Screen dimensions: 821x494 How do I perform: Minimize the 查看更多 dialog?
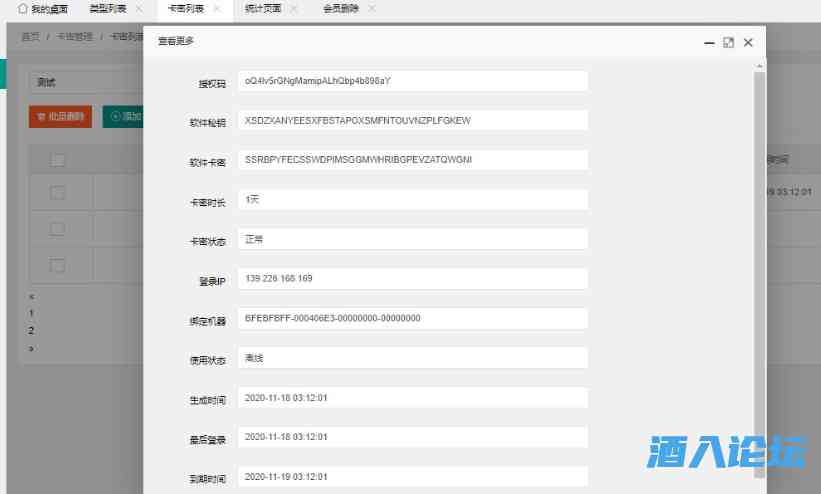(x=709, y=42)
